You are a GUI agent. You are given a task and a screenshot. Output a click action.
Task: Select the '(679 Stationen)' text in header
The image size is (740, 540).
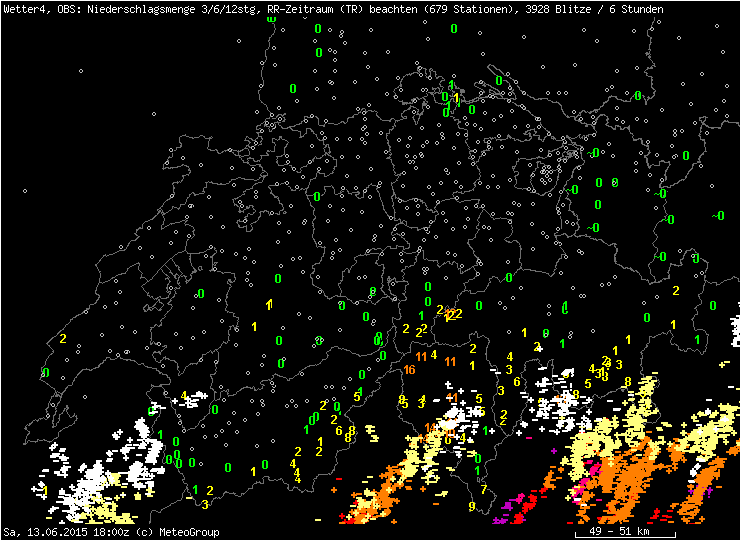(x=470, y=9)
